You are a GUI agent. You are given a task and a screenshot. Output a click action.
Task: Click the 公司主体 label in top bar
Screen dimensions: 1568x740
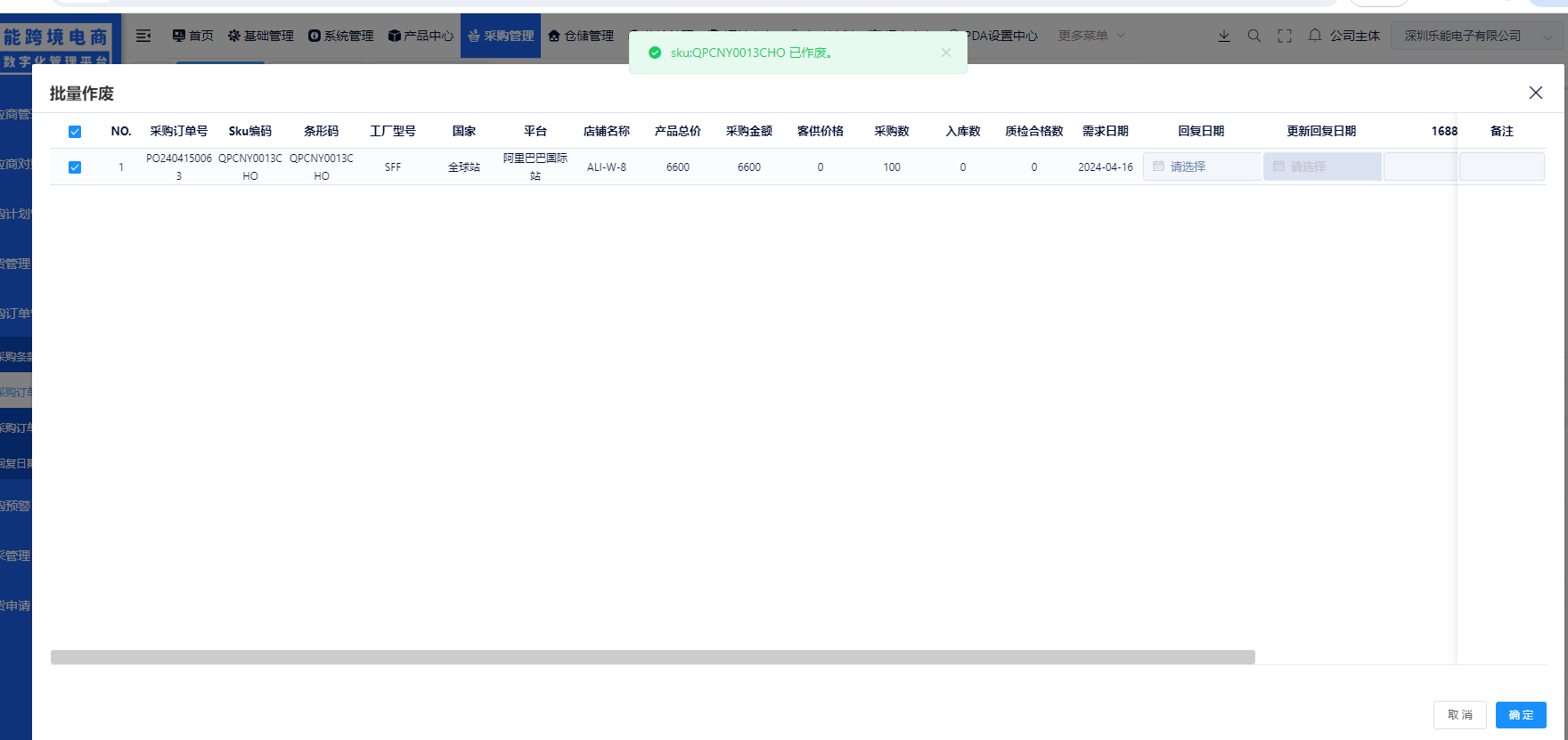[x=1355, y=36]
